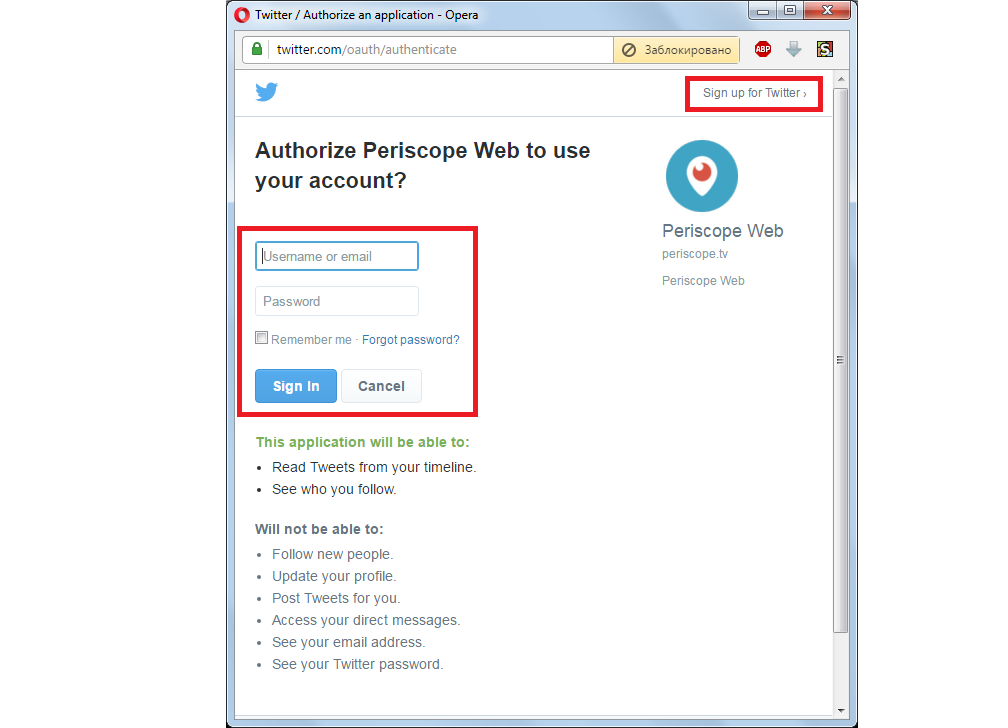Click the Twitter bird logo
1008x728 pixels.
tap(266, 92)
